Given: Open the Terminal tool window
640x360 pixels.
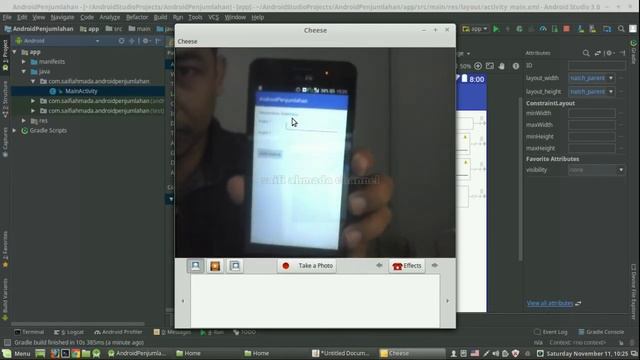Looking at the screenshot, I should (x=29, y=332).
